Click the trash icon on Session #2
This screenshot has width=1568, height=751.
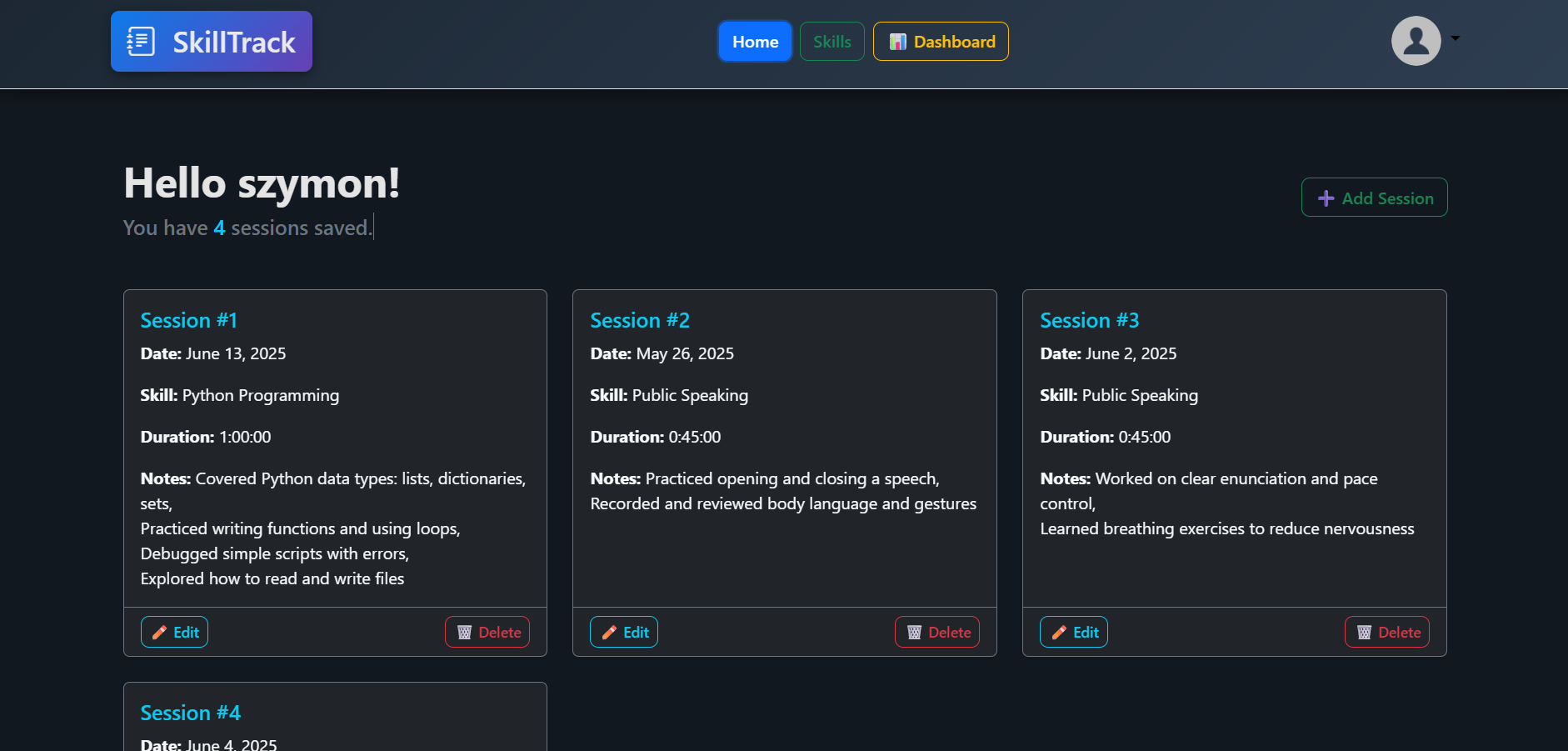[914, 632]
